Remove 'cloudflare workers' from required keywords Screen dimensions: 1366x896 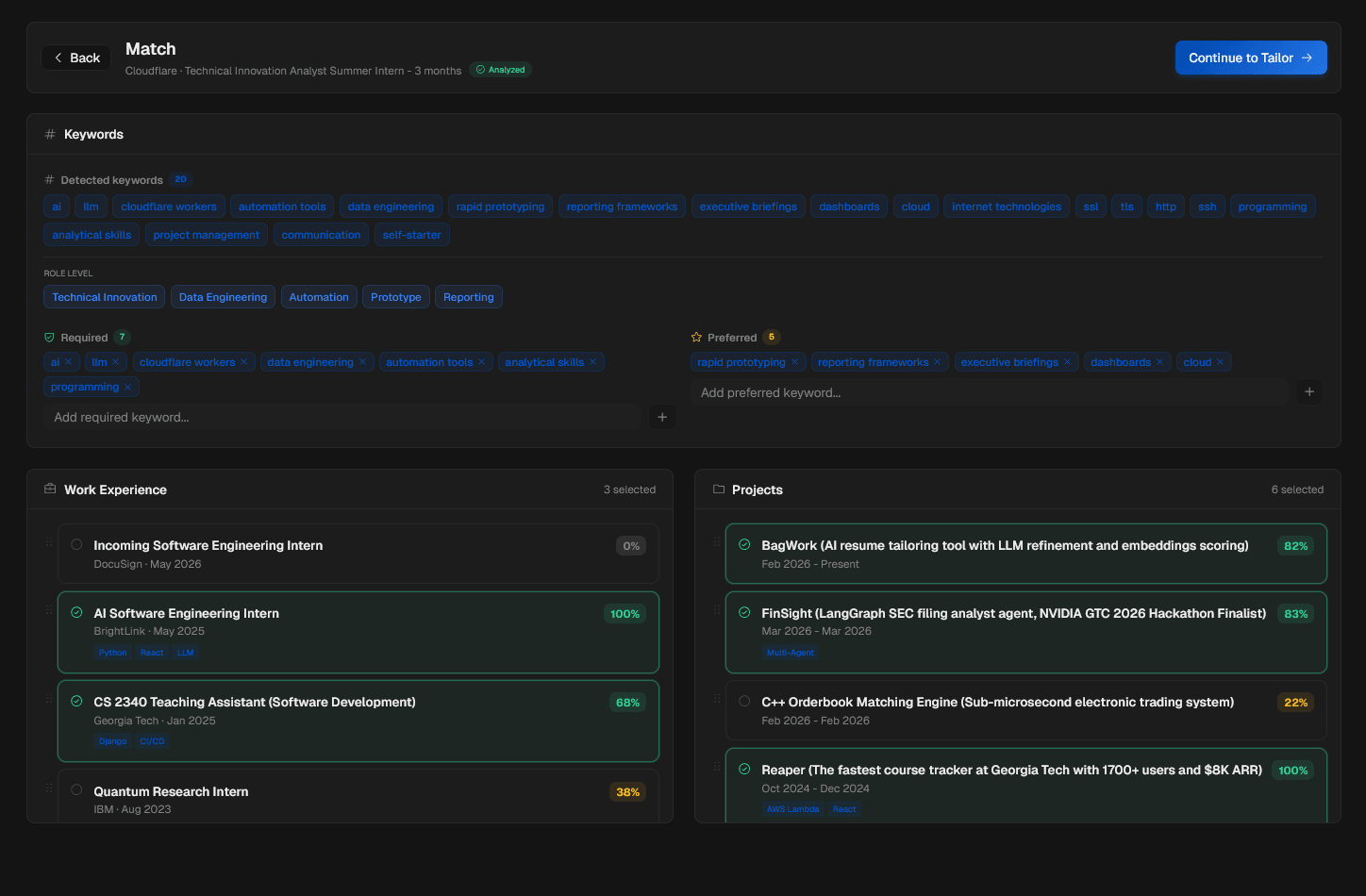coord(243,362)
